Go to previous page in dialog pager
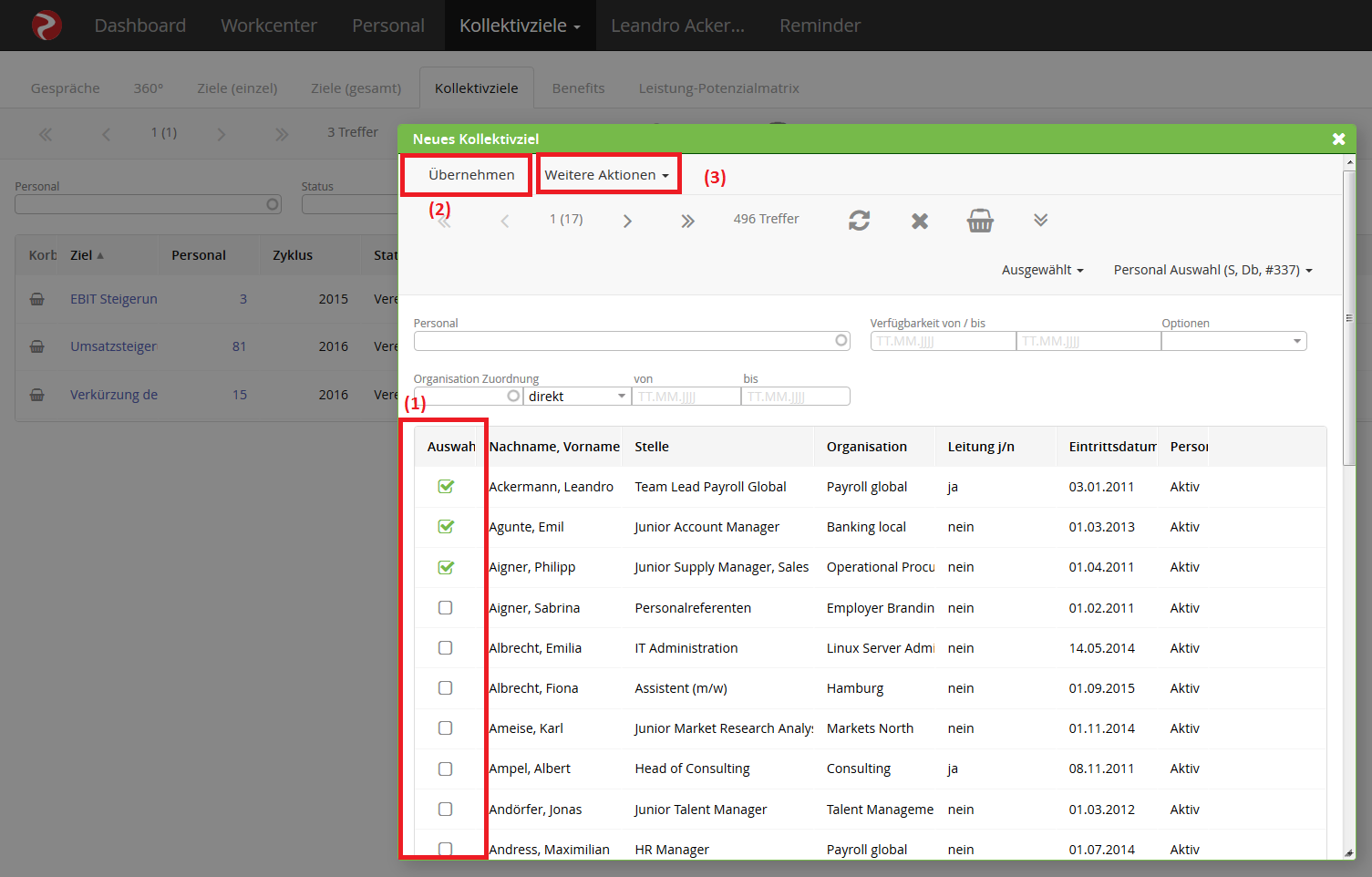This screenshot has height=877, width=1372. click(504, 221)
